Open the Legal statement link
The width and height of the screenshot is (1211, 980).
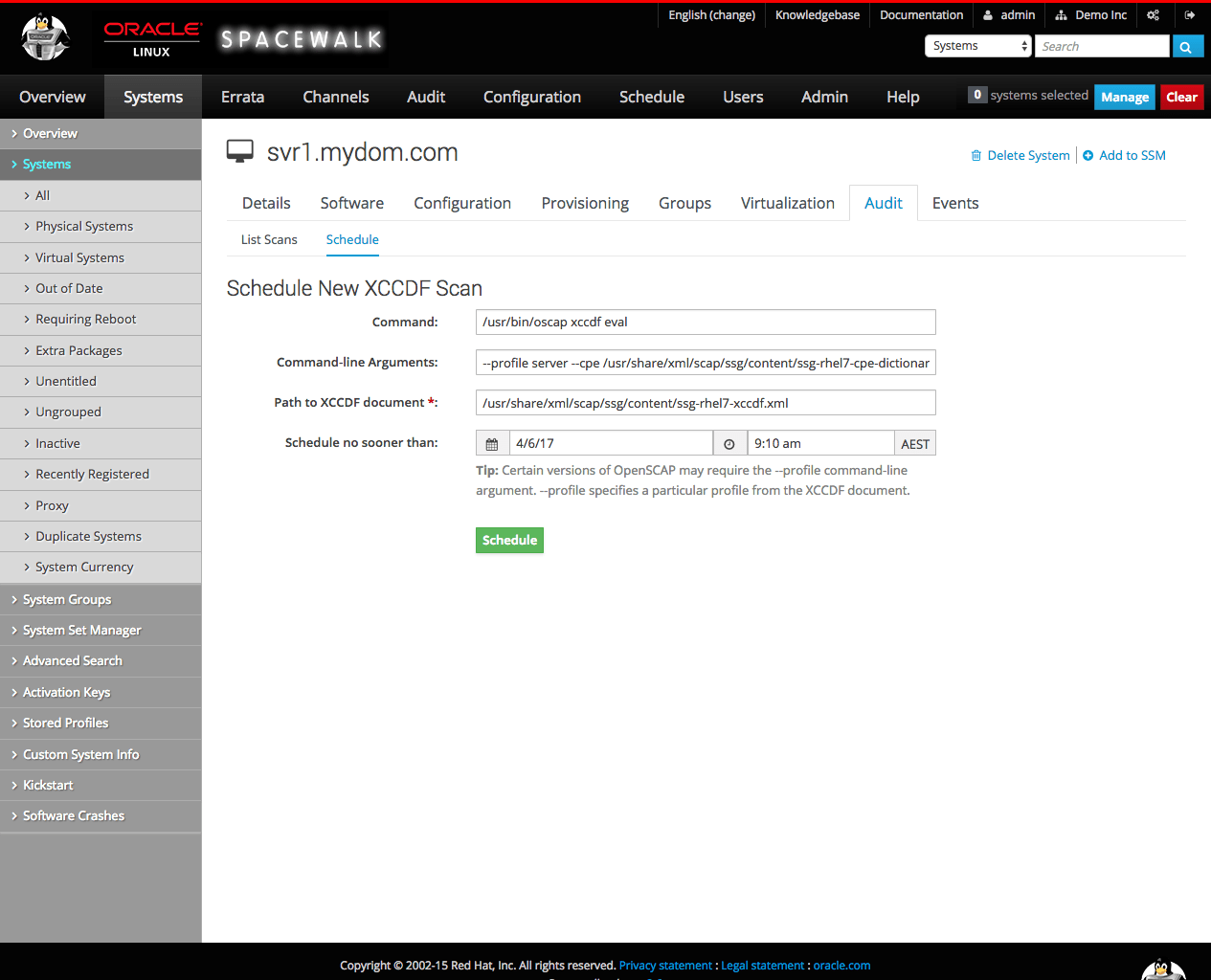763,966
